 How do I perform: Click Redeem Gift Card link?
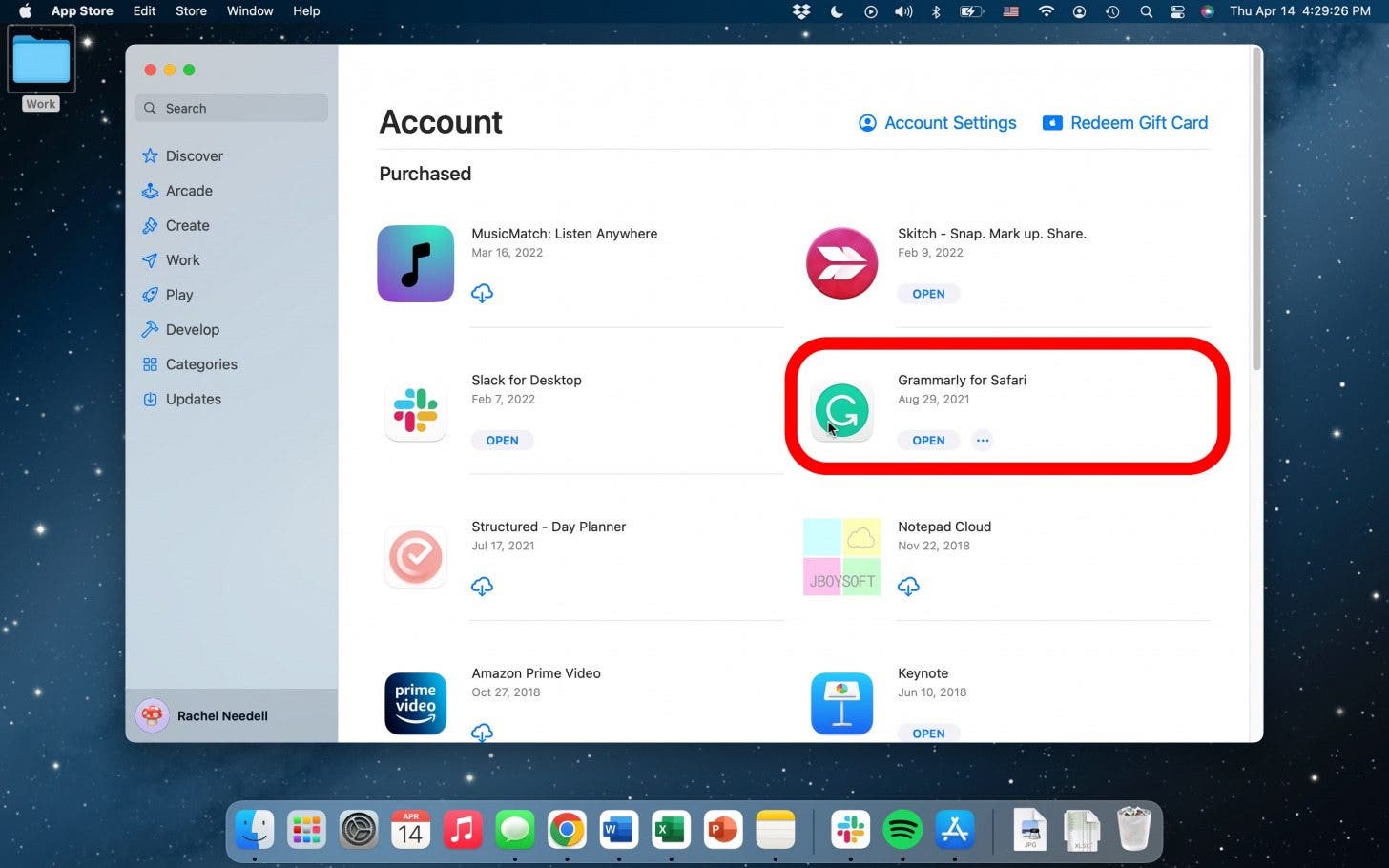click(1125, 122)
